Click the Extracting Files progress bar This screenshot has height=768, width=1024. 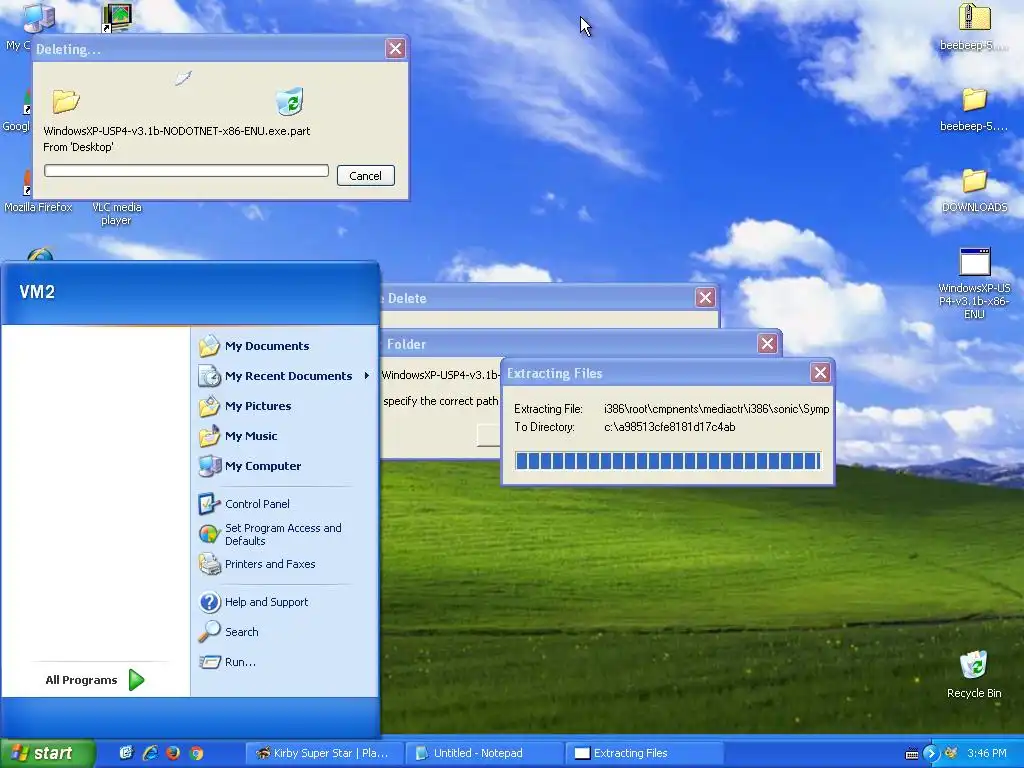(x=667, y=461)
